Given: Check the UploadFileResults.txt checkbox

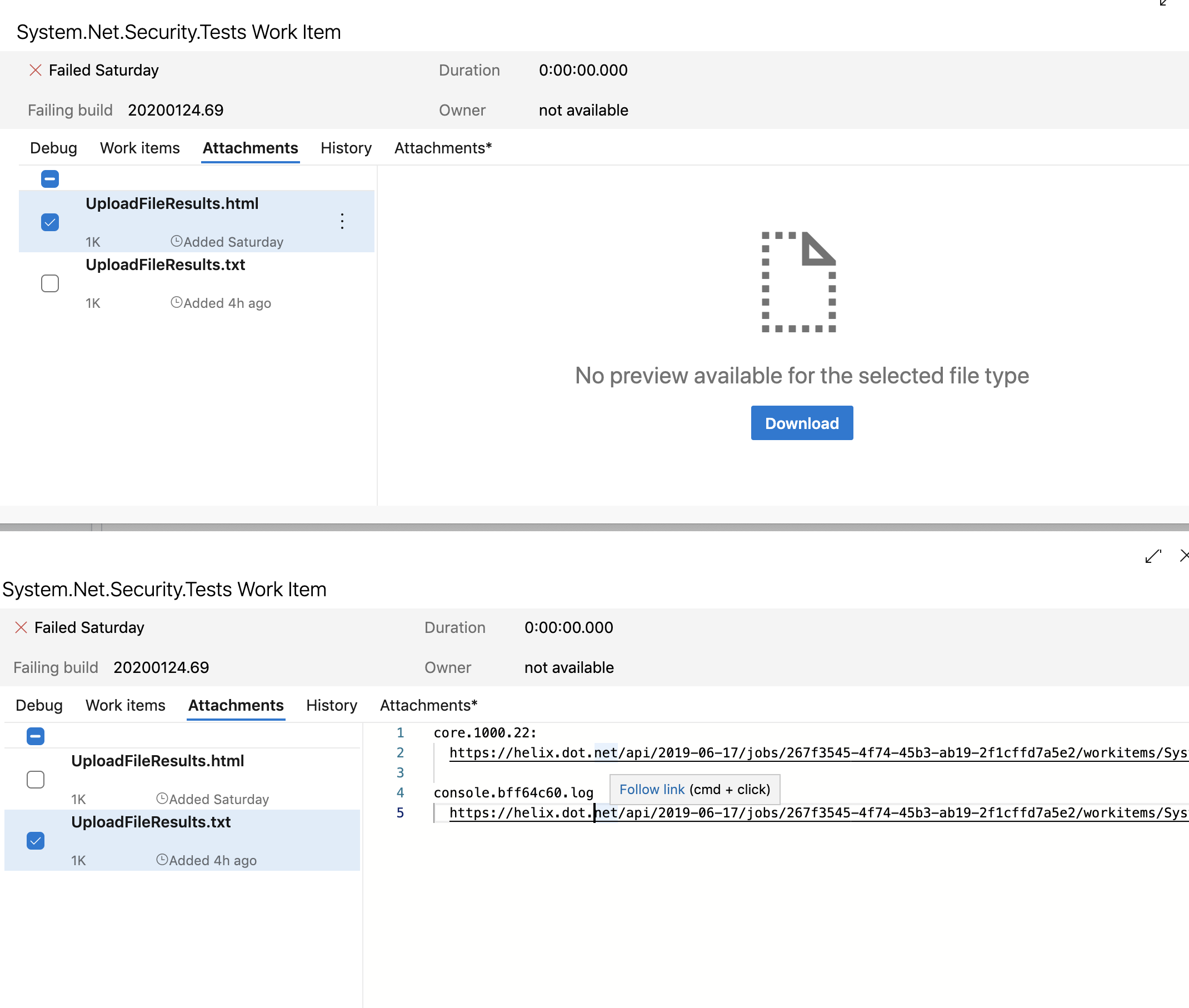Looking at the screenshot, I should point(49,283).
